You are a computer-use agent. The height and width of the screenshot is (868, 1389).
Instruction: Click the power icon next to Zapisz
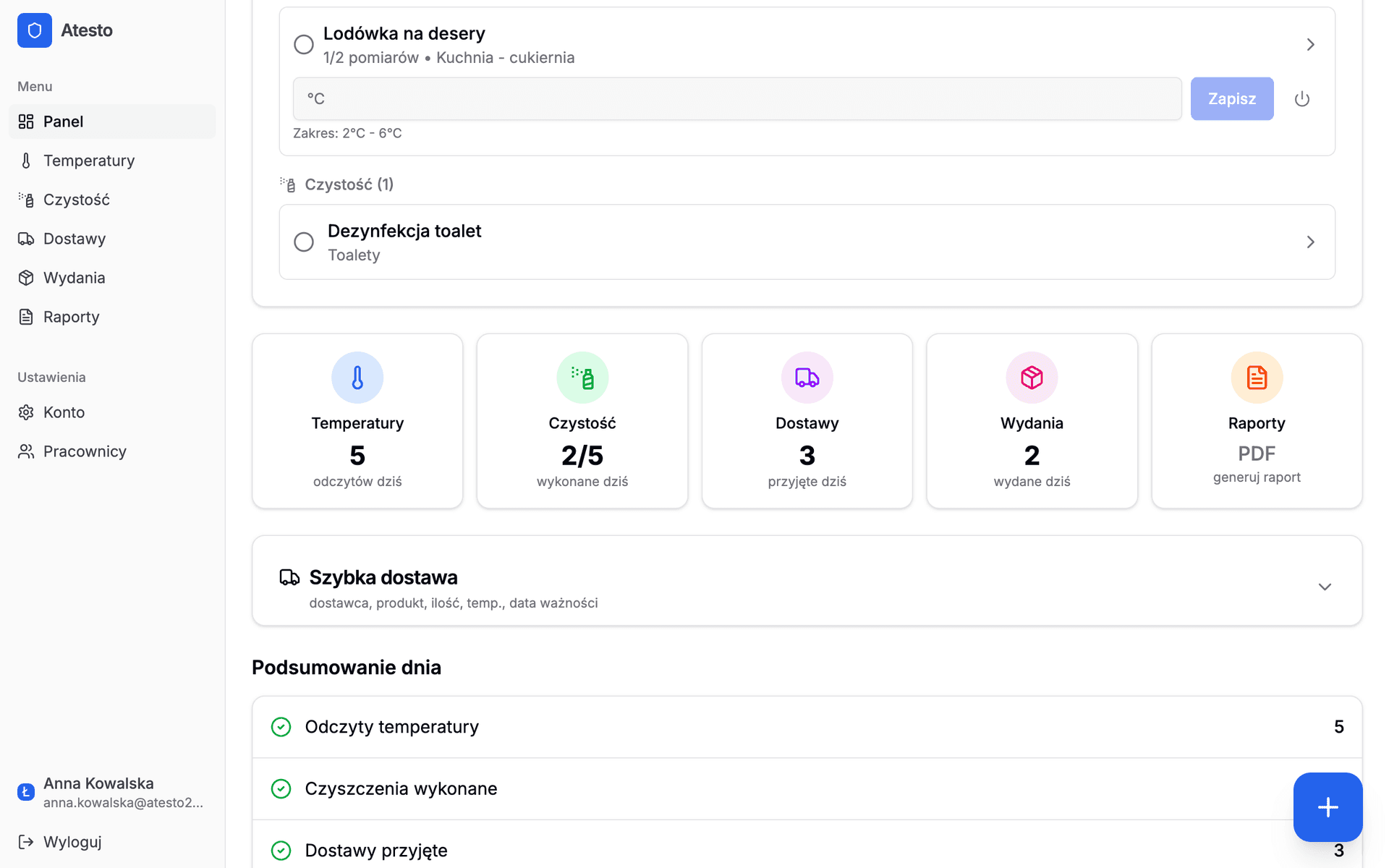click(1301, 99)
